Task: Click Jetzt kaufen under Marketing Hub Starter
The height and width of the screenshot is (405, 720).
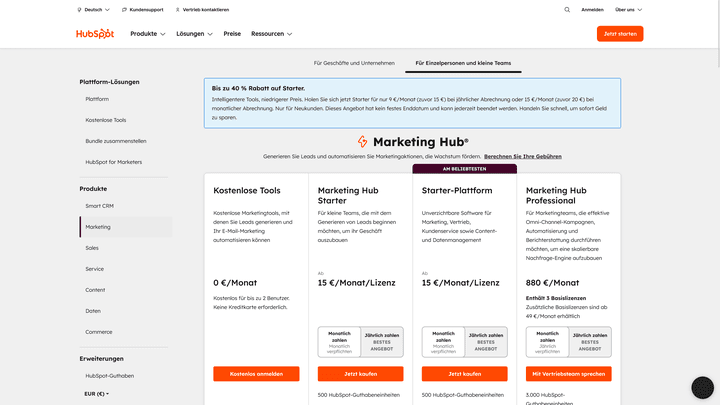Action: click(360, 374)
